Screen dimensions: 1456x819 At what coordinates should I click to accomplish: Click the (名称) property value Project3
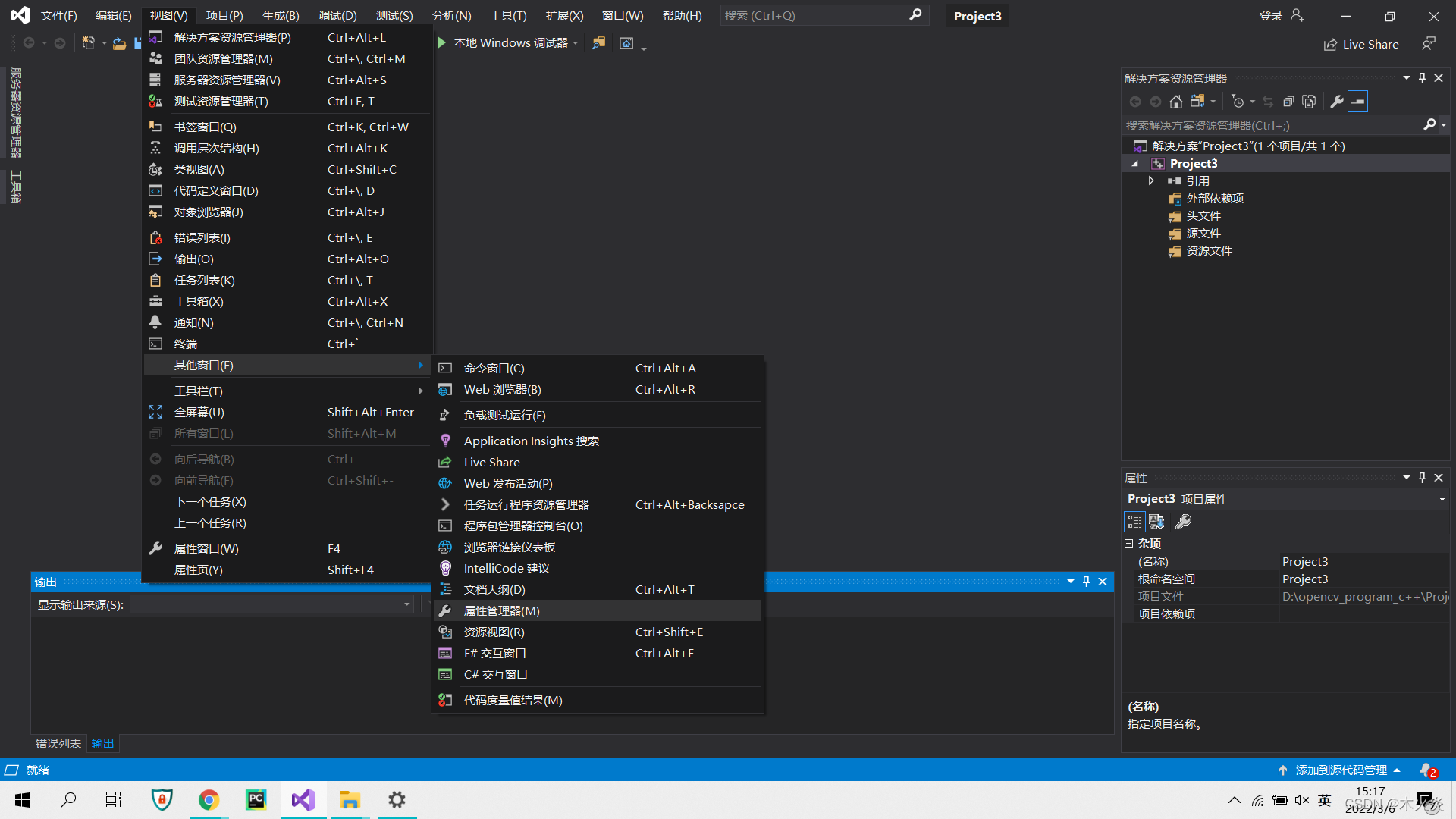(1363, 562)
